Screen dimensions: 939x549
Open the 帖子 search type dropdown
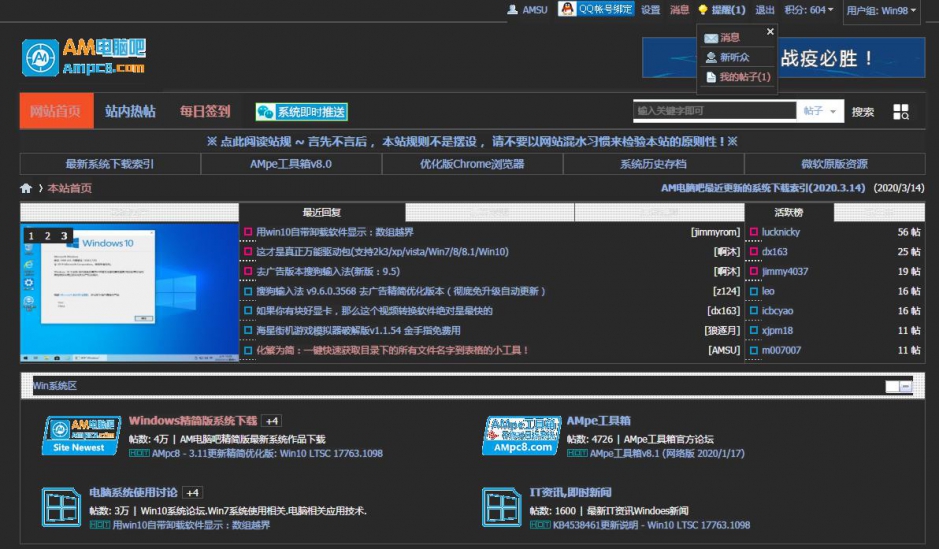(x=820, y=111)
